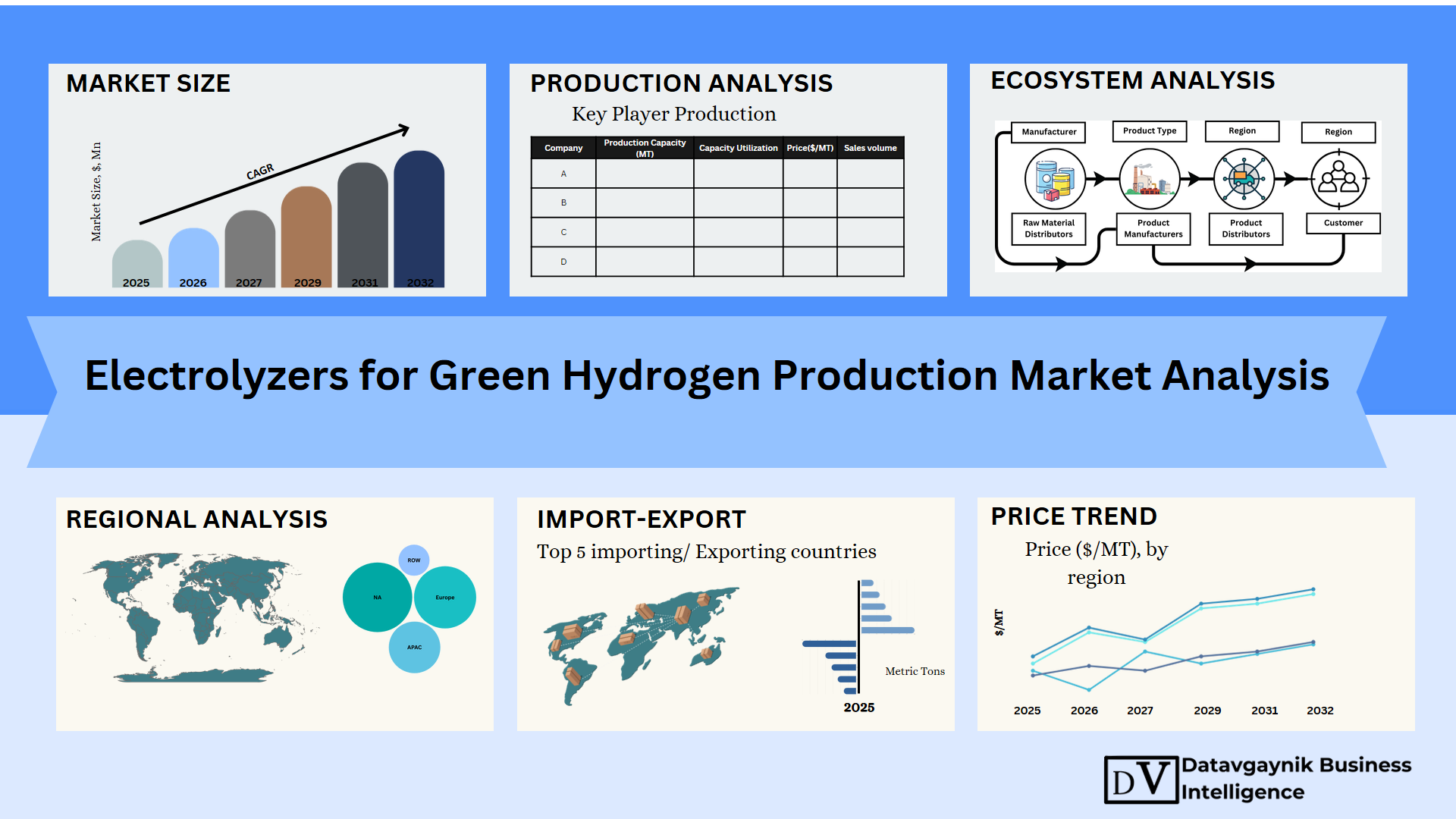The height and width of the screenshot is (819, 1456).
Task: Click the Customer label box
Action: point(1343,223)
